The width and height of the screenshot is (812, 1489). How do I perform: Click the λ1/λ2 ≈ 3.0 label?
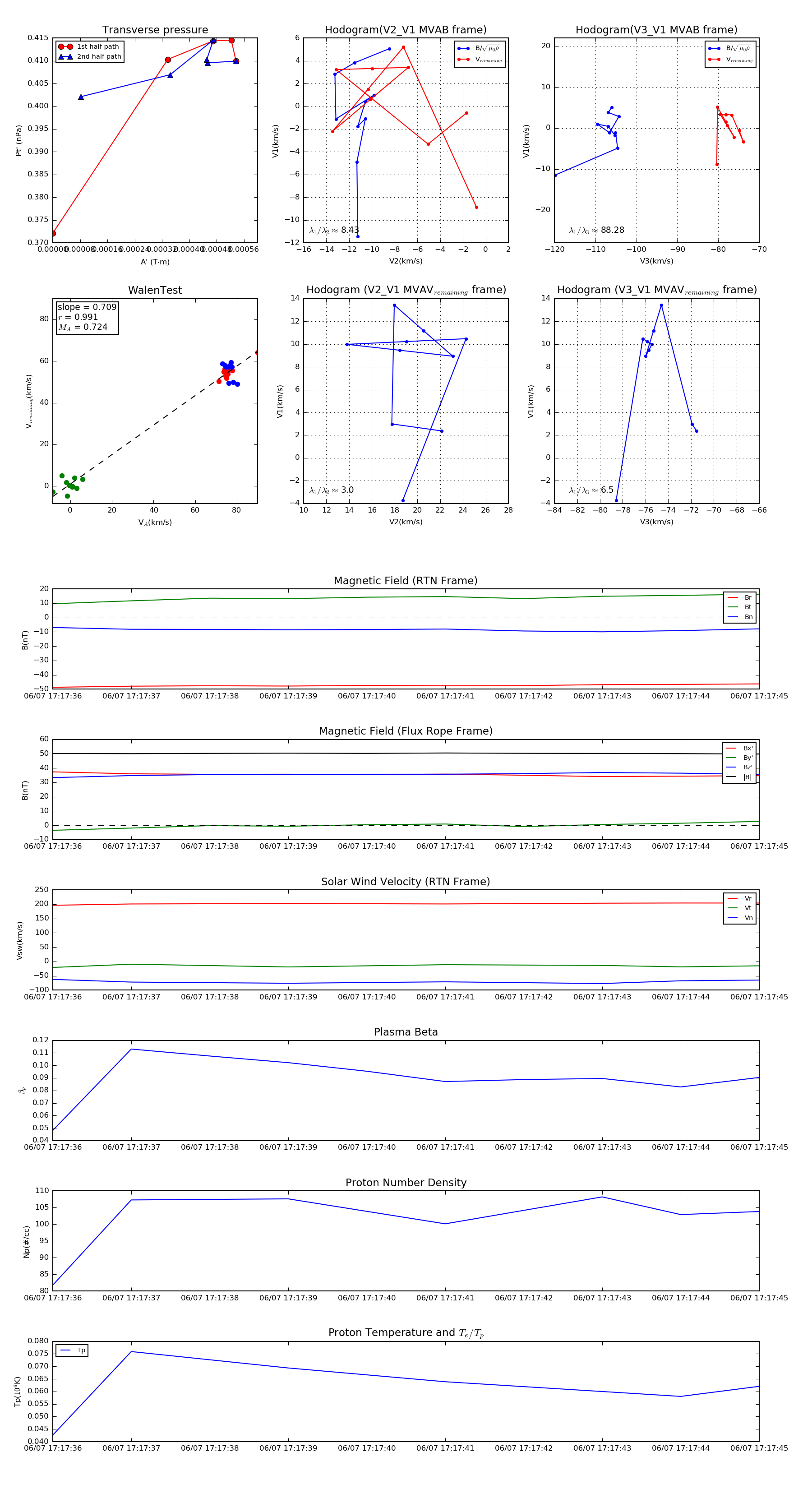331,490
